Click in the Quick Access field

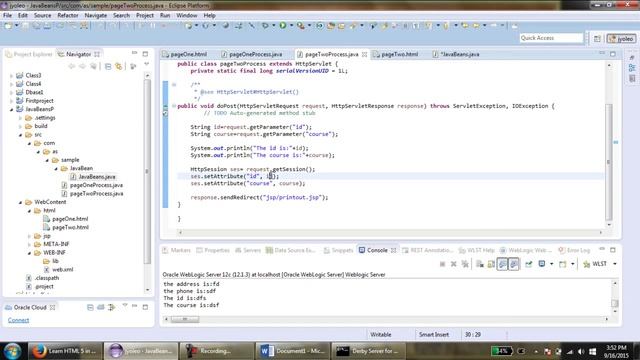point(551,38)
